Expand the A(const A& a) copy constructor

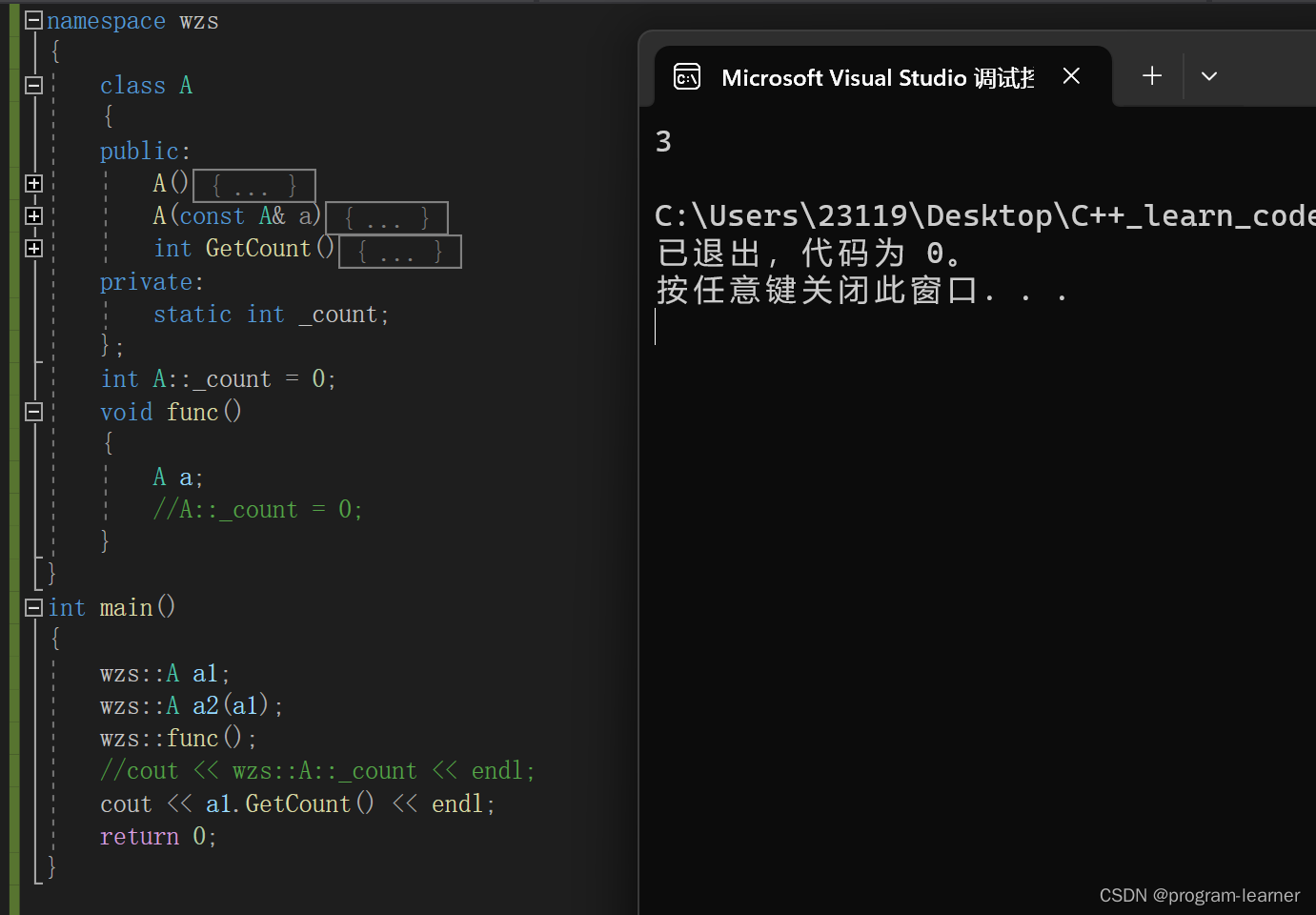[33, 216]
